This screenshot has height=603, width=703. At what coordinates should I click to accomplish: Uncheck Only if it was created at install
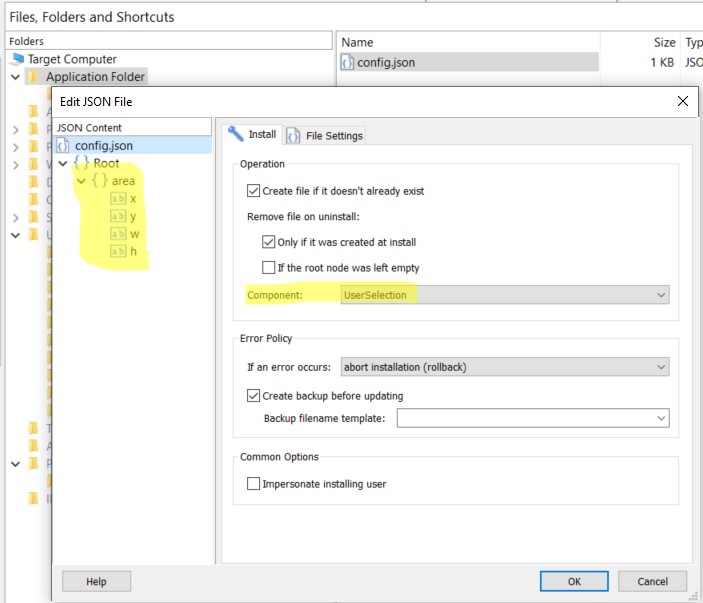coord(268,242)
